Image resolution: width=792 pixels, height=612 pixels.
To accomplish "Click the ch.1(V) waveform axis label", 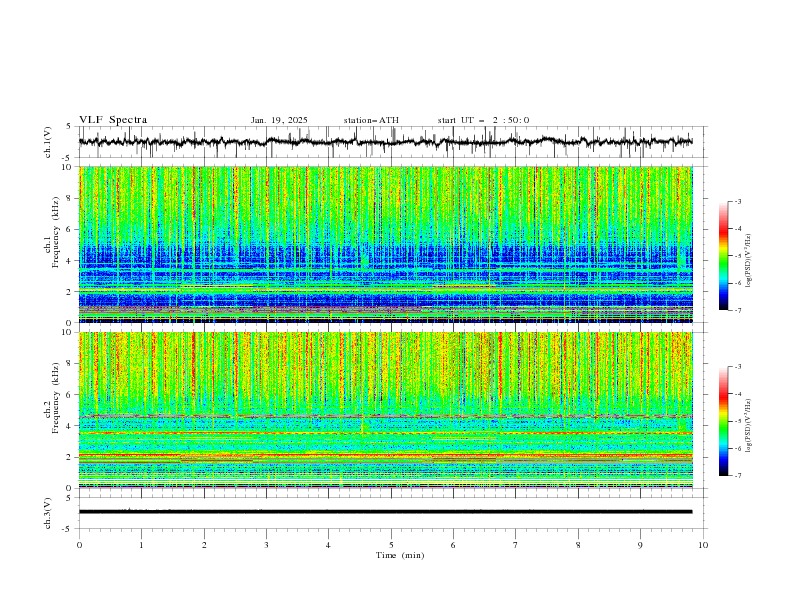I will [x=48, y=142].
